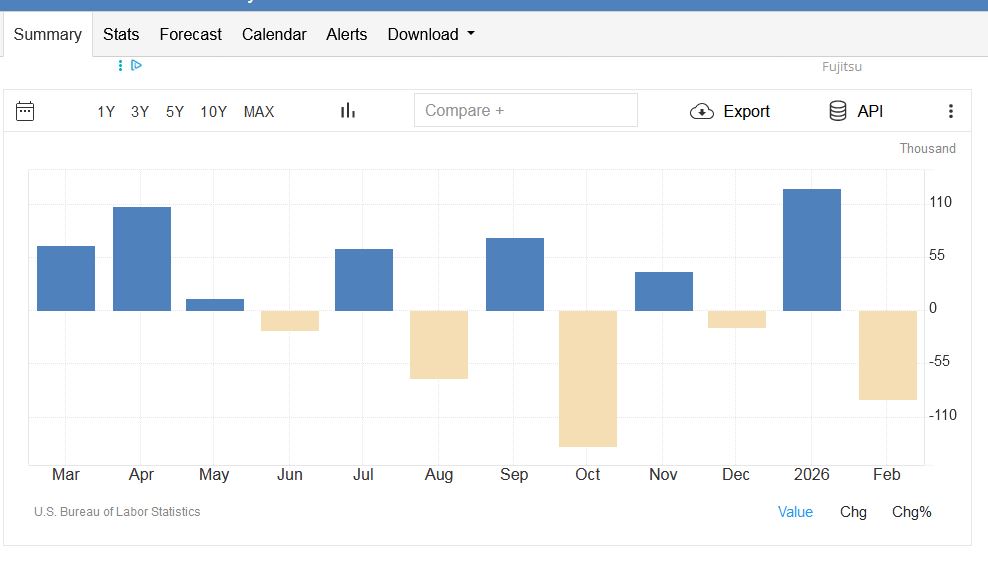The width and height of the screenshot is (988, 562).
Task: Open the Calendar tab
Action: click(274, 34)
